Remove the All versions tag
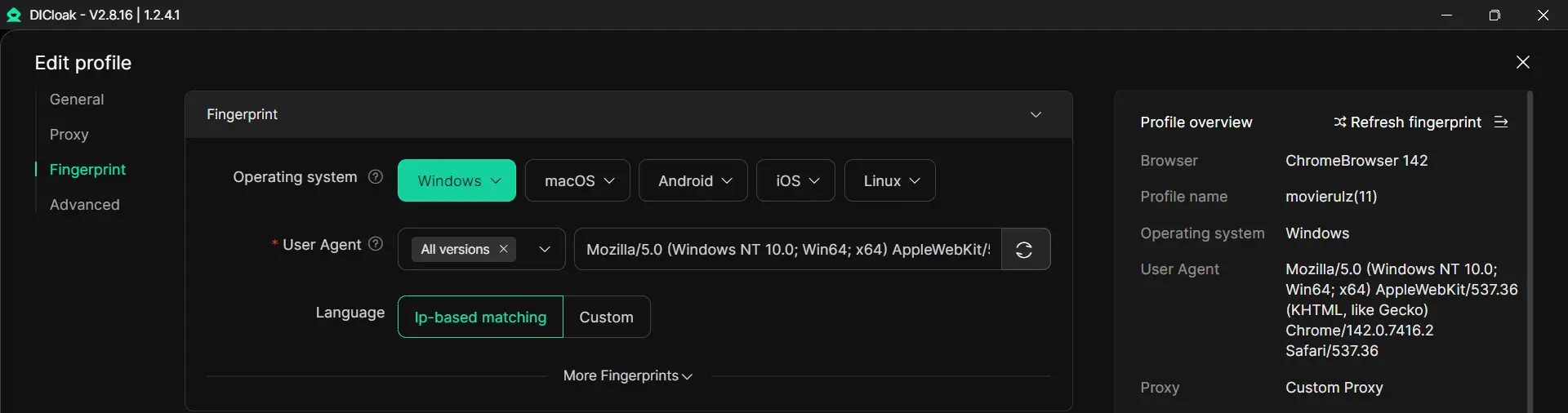1568x413 pixels. [x=504, y=249]
